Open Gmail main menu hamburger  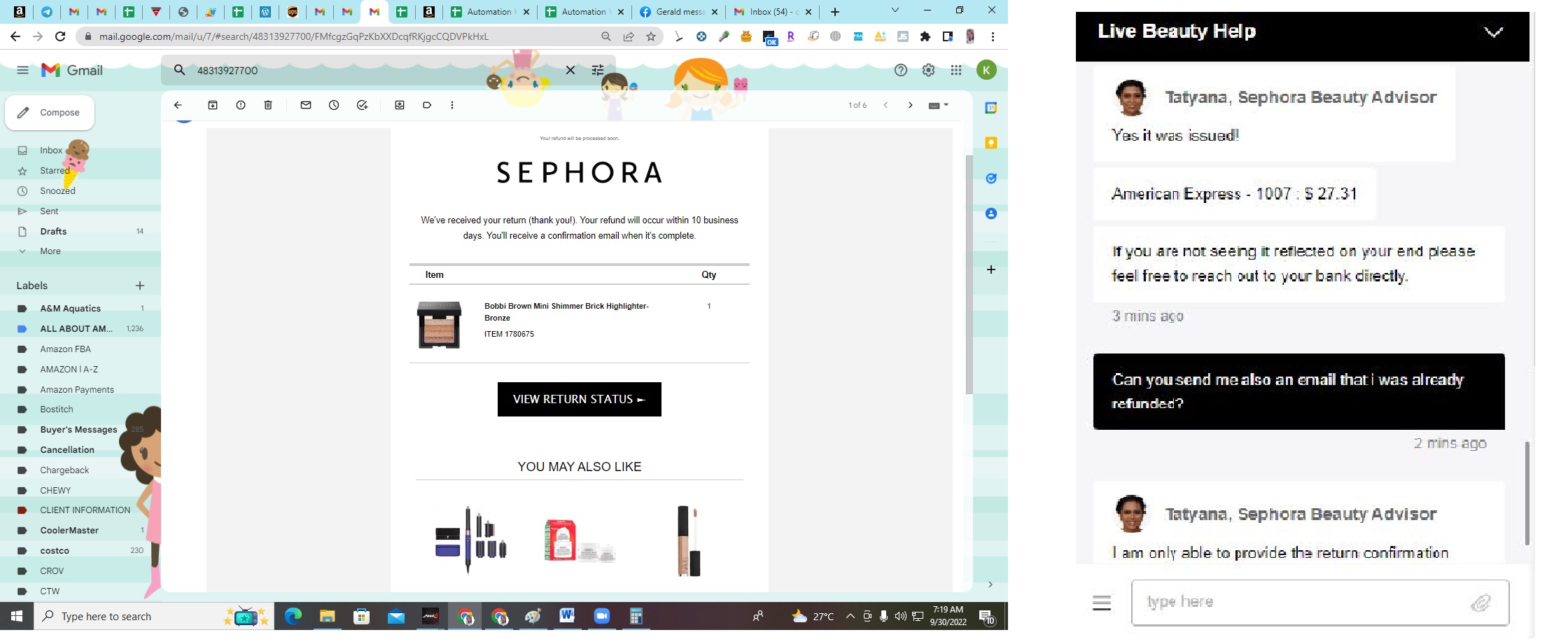pyautogui.click(x=23, y=70)
